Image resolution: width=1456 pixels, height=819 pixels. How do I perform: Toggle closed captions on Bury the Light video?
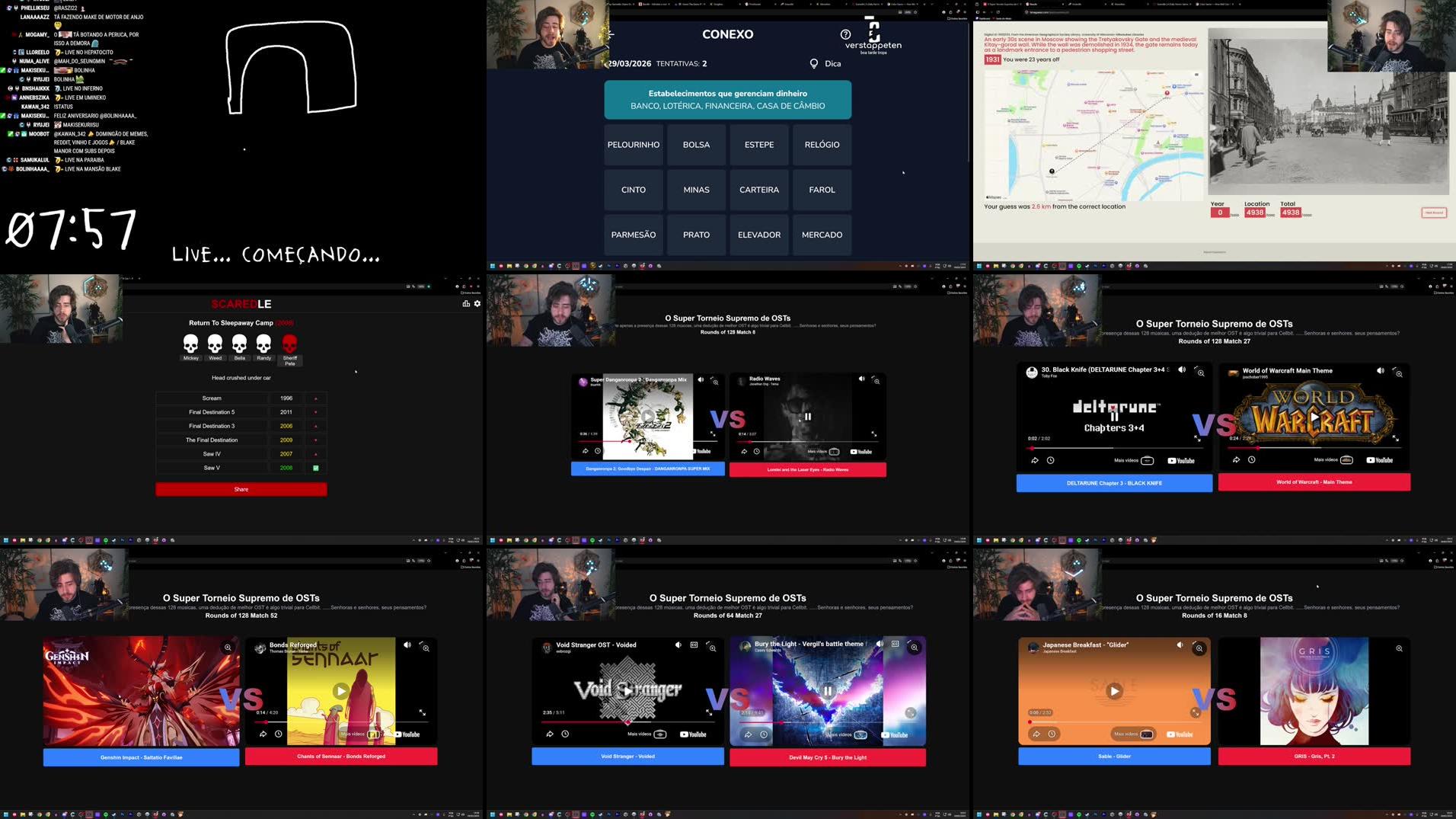(x=894, y=645)
